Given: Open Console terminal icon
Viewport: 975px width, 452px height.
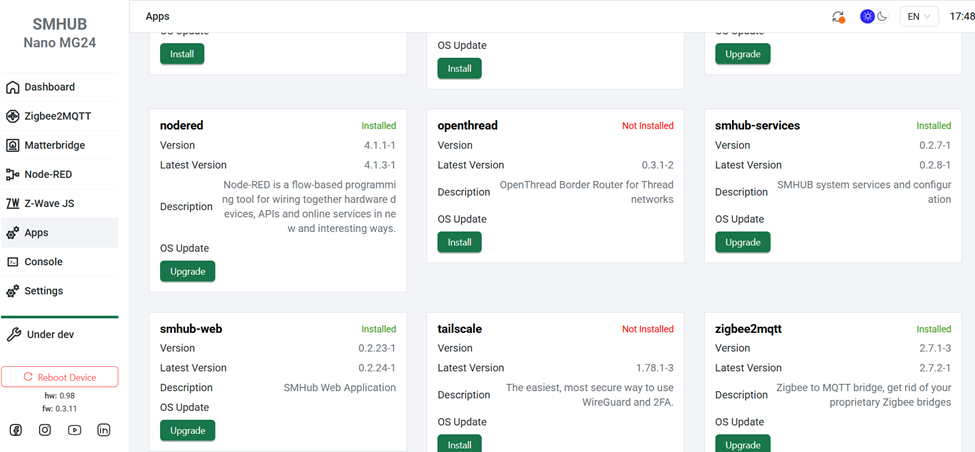Looking at the screenshot, I should (x=12, y=262).
